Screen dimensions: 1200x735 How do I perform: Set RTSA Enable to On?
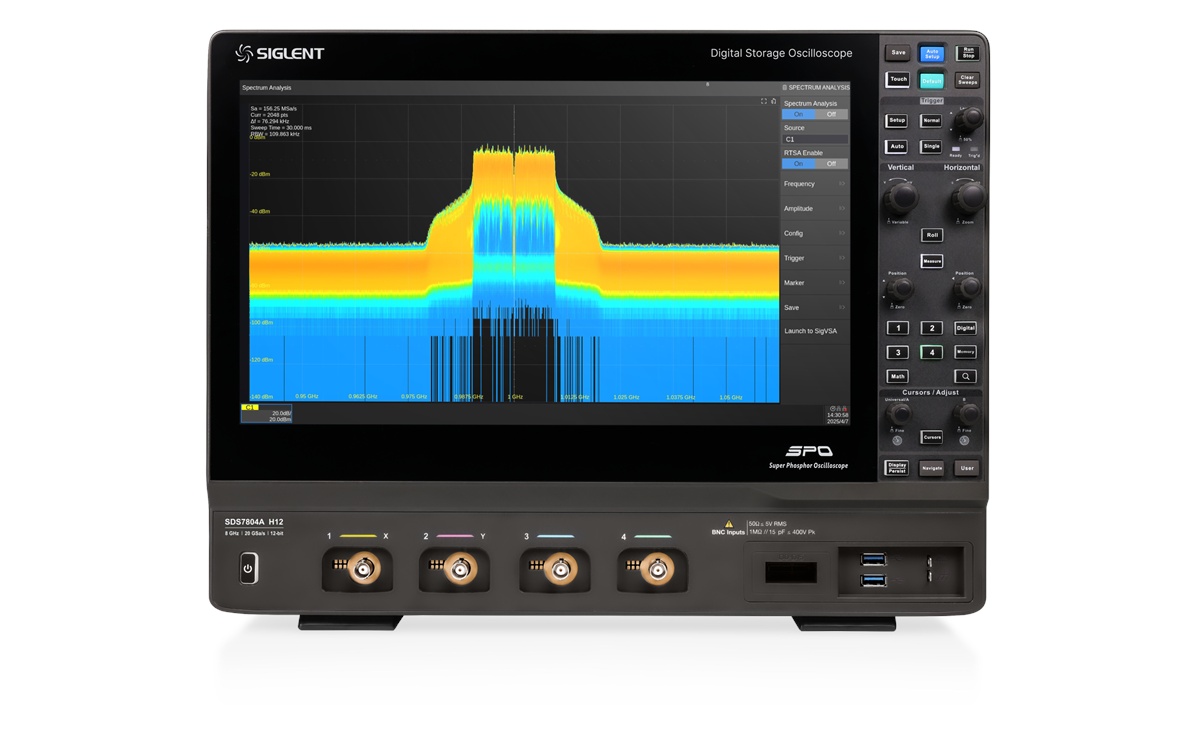click(x=798, y=164)
